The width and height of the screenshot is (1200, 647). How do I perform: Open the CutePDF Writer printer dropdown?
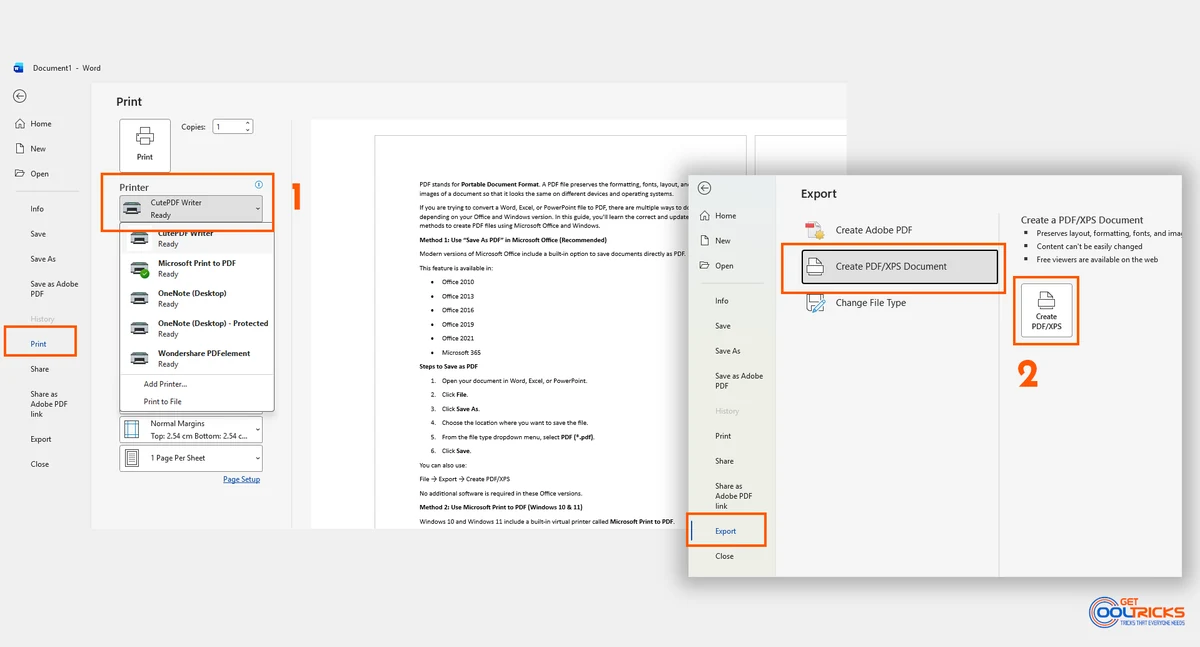point(192,208)
